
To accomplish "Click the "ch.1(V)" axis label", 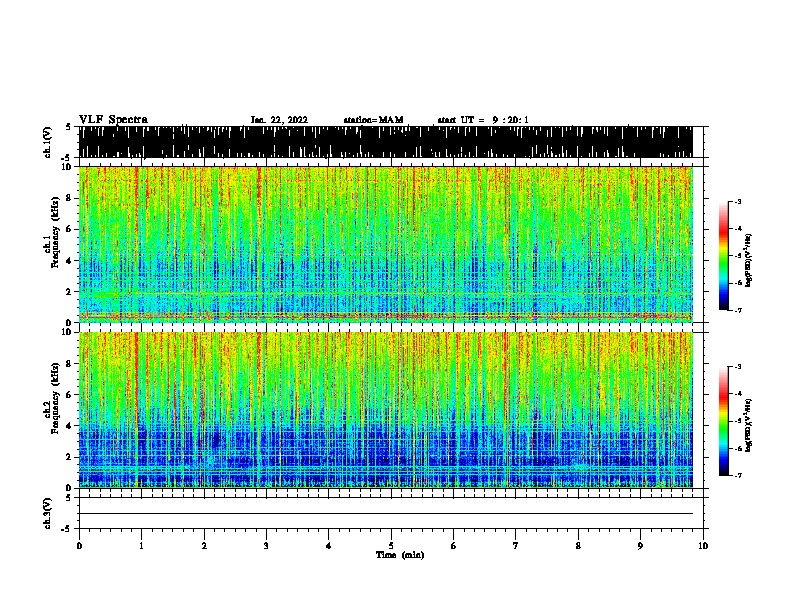I will 48,142.
